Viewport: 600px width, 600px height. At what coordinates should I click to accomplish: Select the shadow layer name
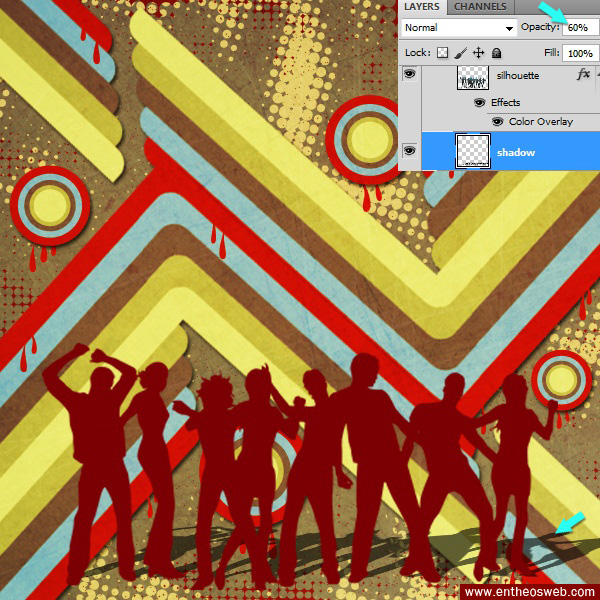pyautogui.click(x=516, y=153)
